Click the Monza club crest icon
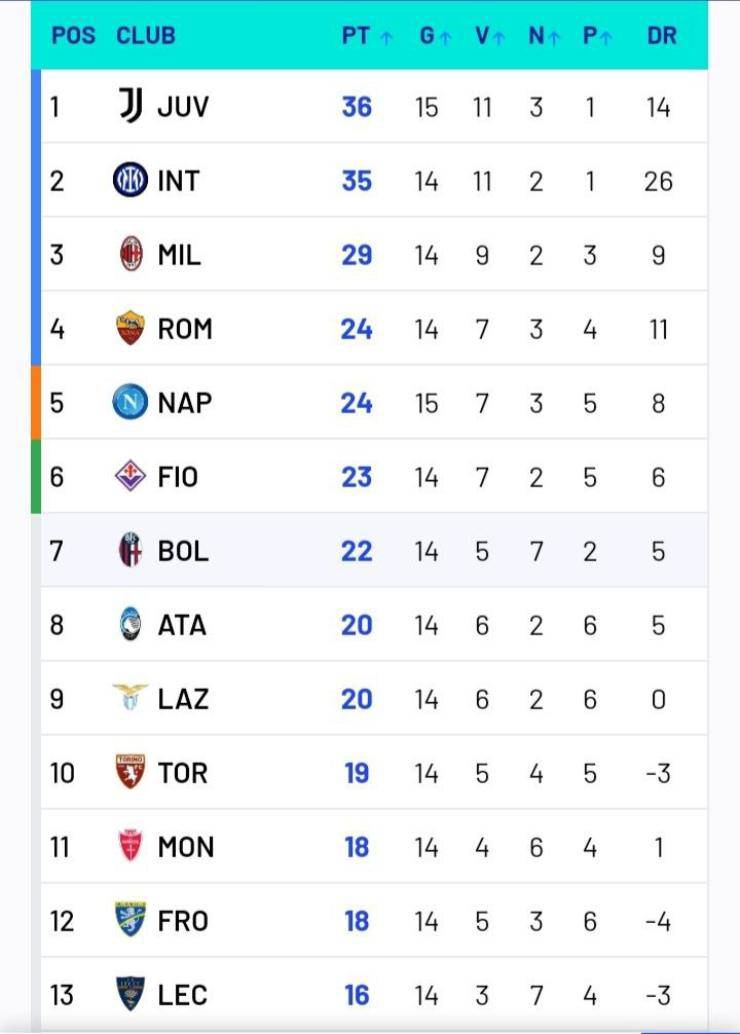This screenshot has height=1034, width=740. click(130, 847)
